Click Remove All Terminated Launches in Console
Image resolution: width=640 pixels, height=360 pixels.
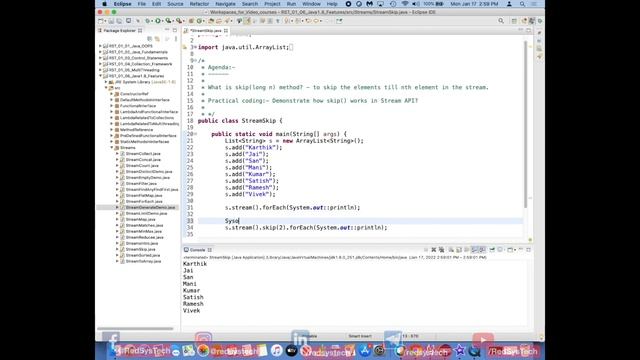[x=441, y=249]
